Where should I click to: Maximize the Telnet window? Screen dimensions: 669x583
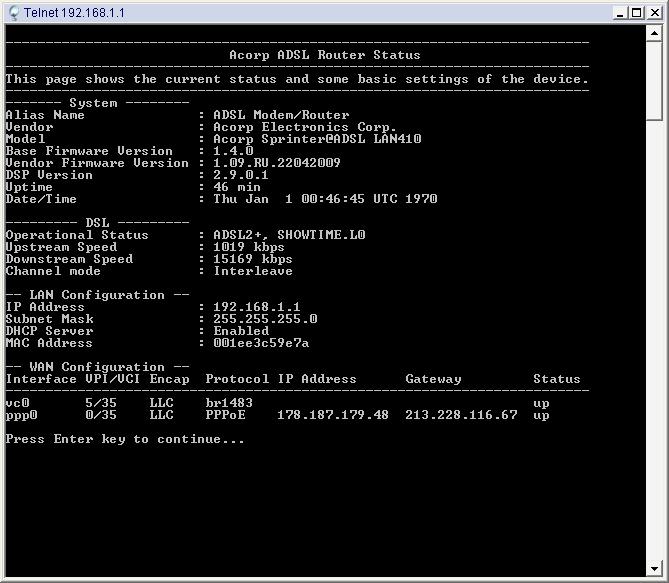point(636,13)
